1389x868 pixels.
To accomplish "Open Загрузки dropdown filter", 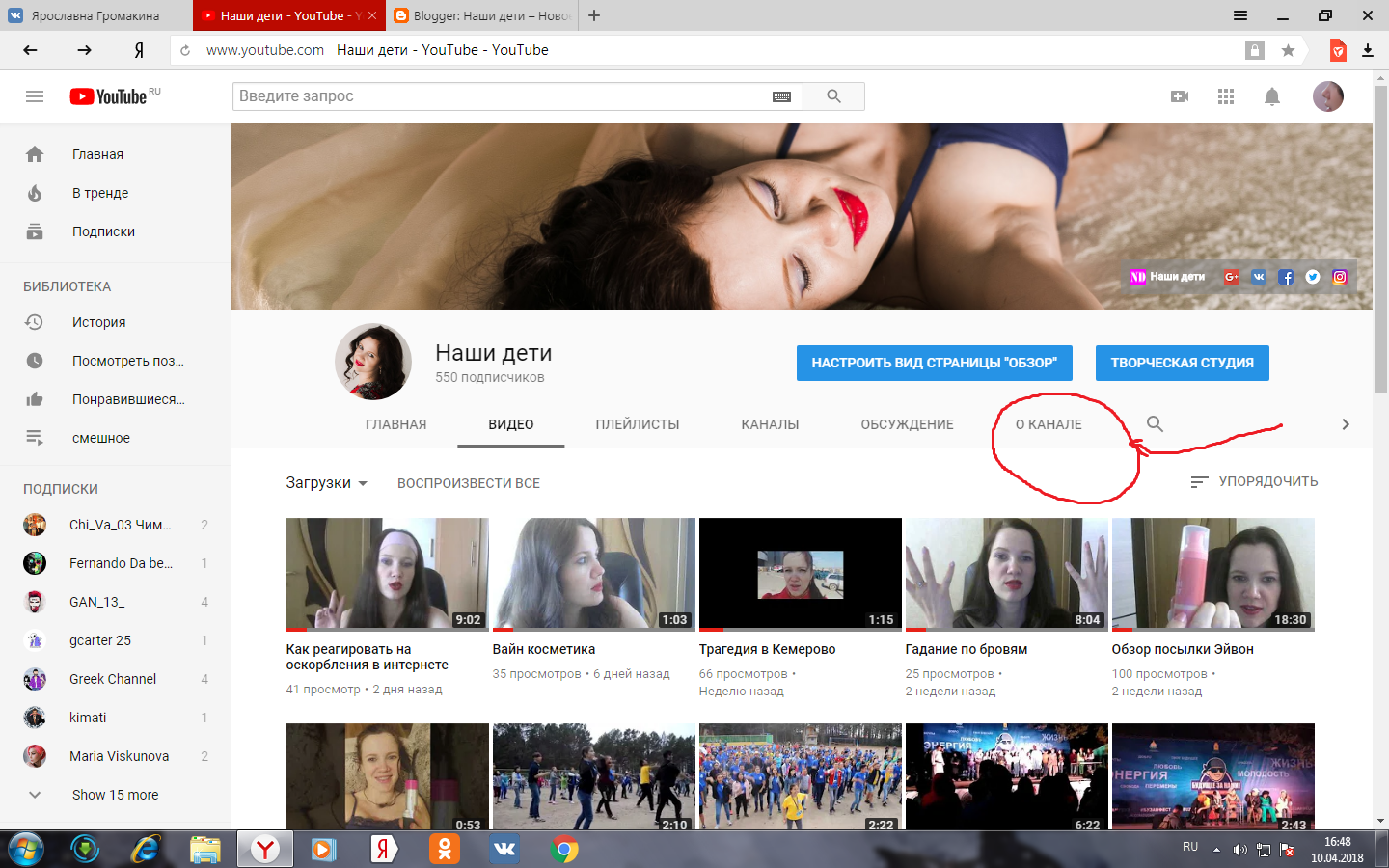I will click(x=326, y=482).
